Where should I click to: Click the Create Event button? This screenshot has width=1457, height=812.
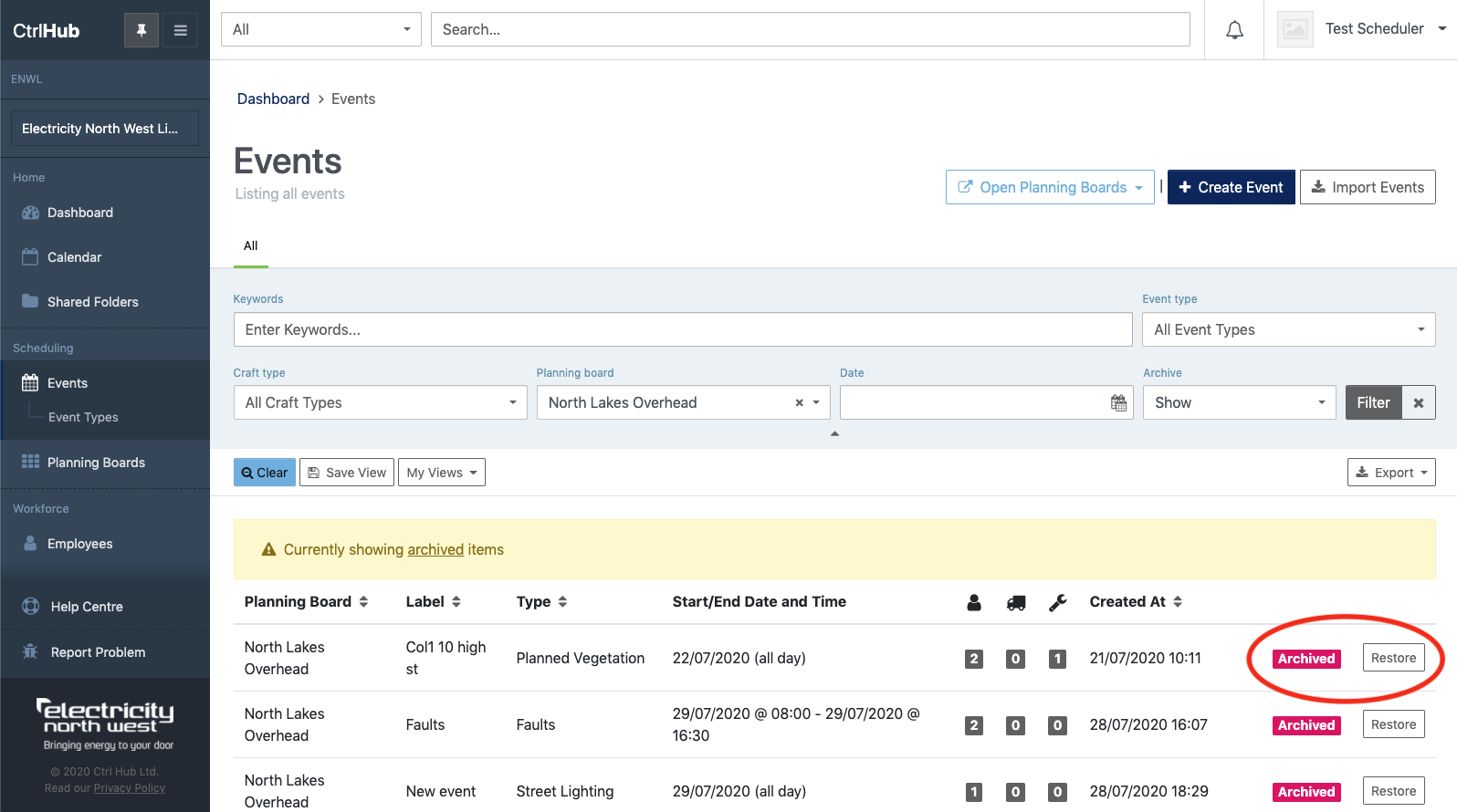(1231, 187)
